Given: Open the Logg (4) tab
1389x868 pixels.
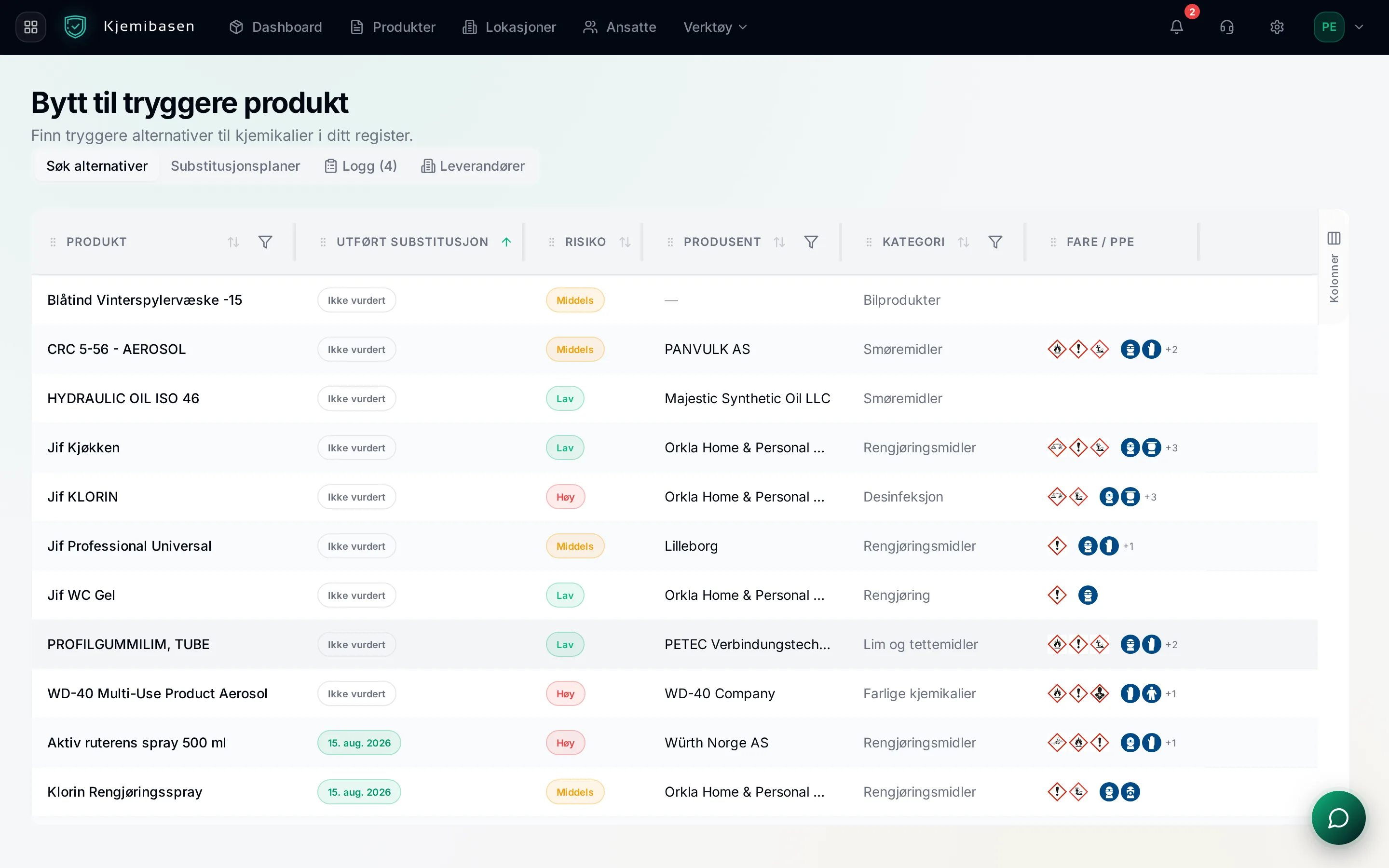Looking at the screenshot, I should pos(360,166).
